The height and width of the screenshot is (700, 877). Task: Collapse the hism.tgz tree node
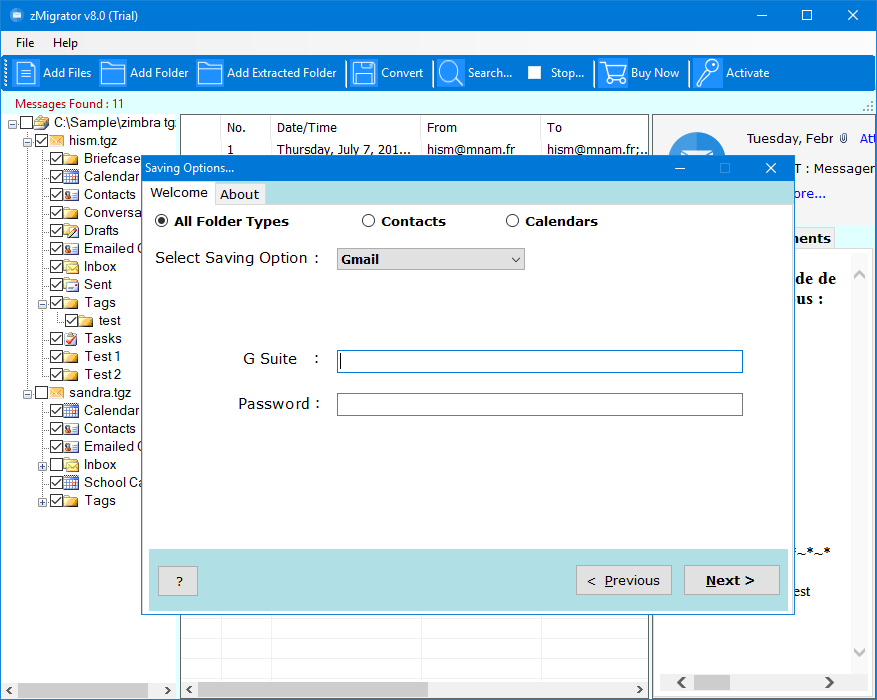tap(27, 142)
